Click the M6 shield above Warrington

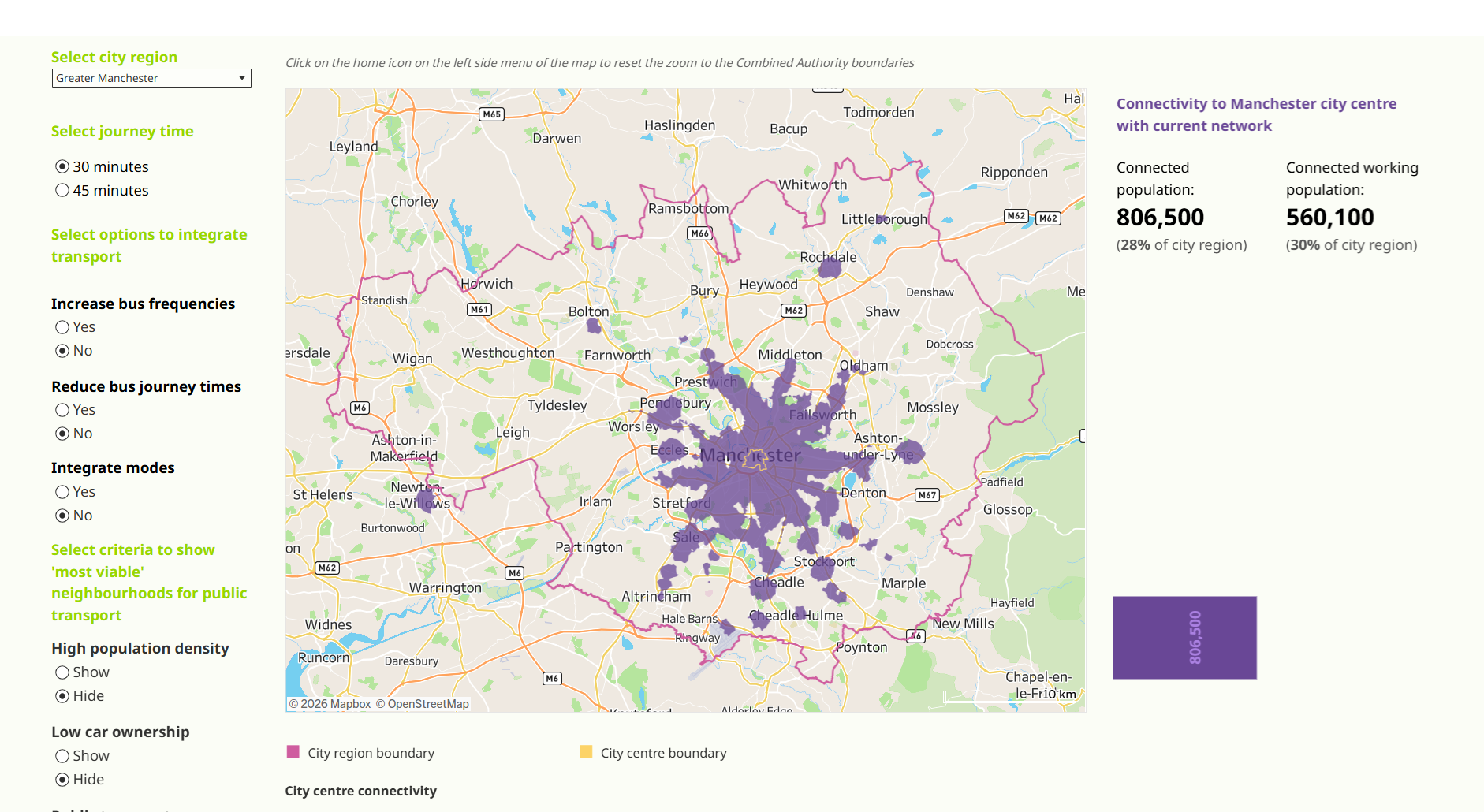click(515, 573)
